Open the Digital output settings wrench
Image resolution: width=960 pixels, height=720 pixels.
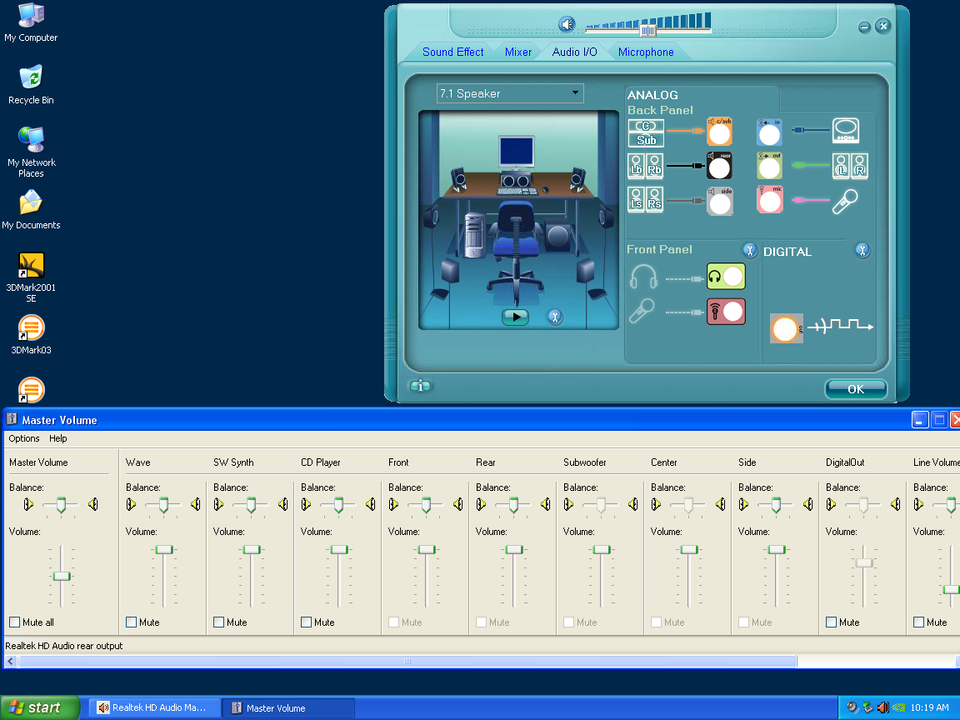pyautogui.click(x=861, y=250)
